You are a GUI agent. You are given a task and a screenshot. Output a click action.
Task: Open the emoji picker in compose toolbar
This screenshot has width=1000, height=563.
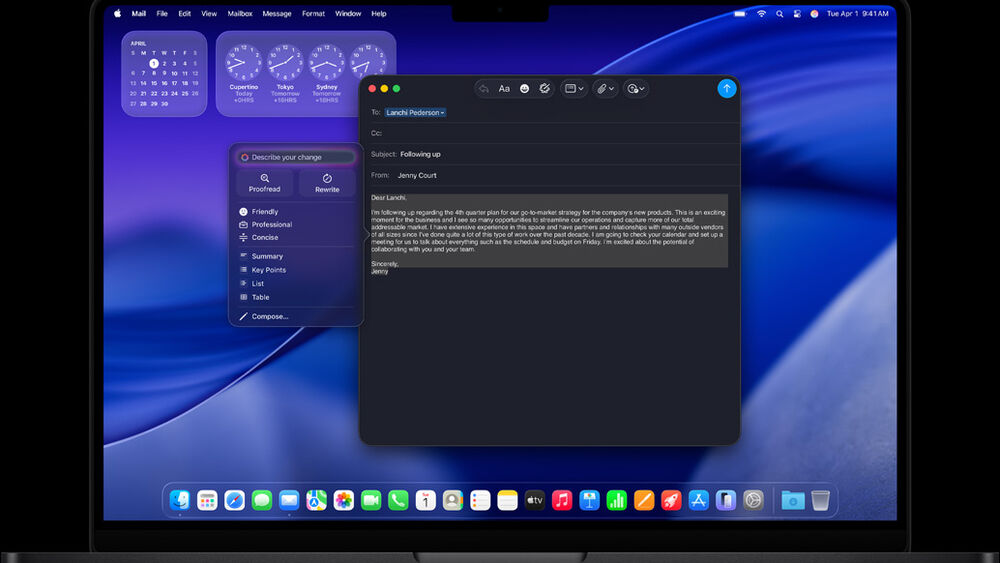tap(524, 89)
